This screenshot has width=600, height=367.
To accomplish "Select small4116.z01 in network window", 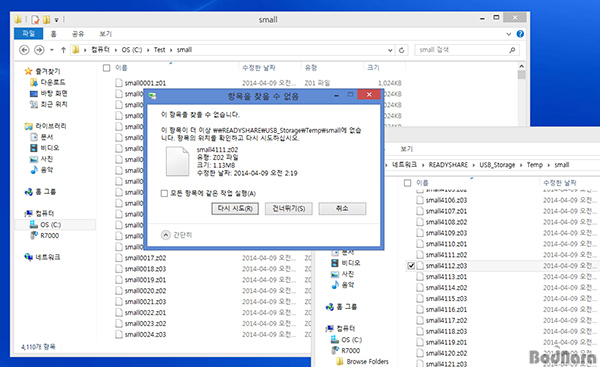I will (x=446, y=310).
